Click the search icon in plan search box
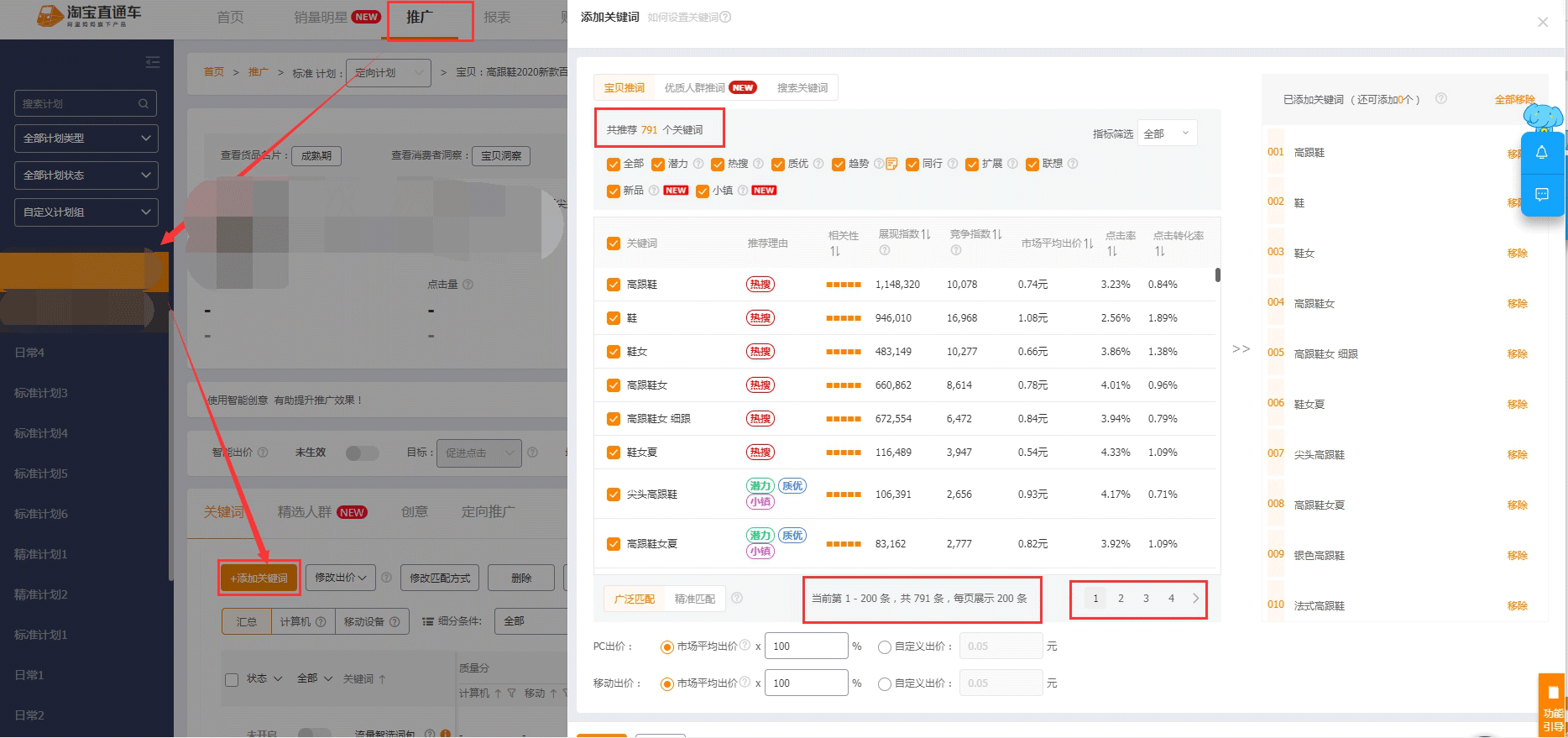Screen dimensions: 1568x738 point(144,104)
